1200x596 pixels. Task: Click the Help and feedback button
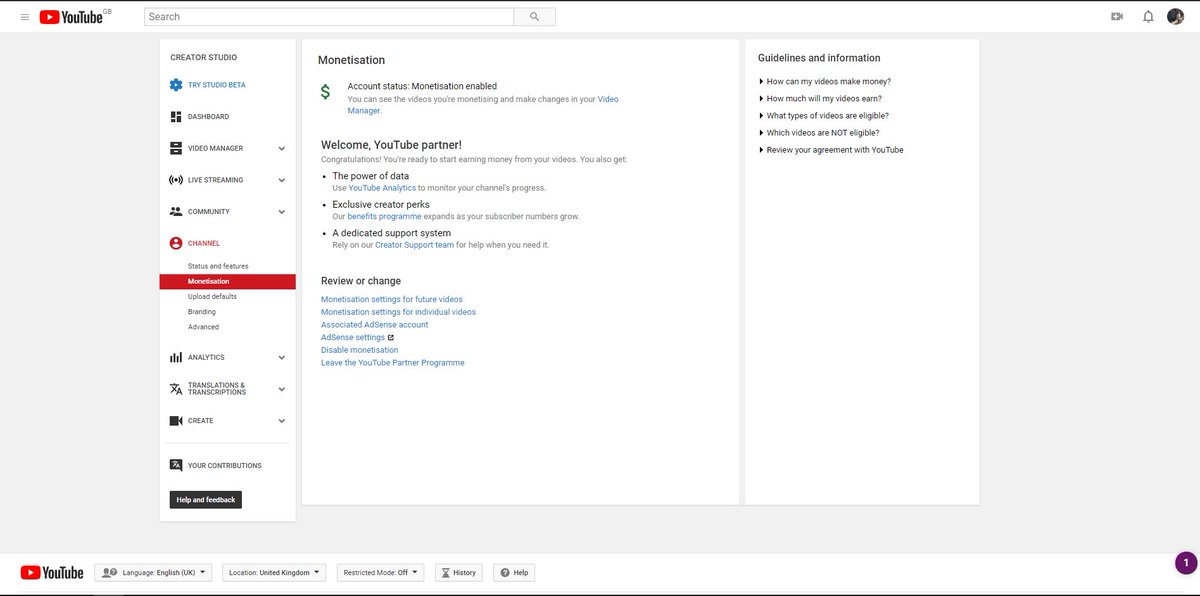(x=206, y=500)
